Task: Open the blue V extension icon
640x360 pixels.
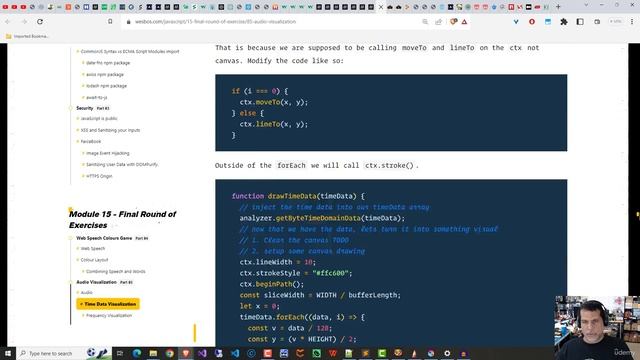Action: pos(516,22)
